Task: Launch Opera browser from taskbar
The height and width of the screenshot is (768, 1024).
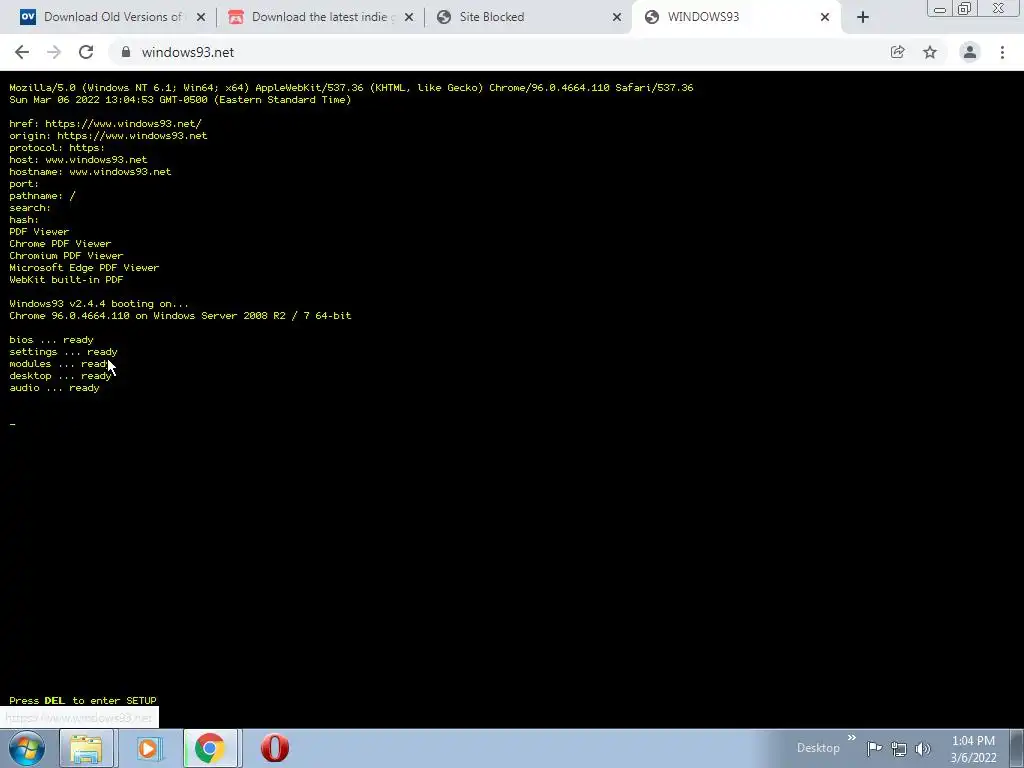Action: coord(275,748)
